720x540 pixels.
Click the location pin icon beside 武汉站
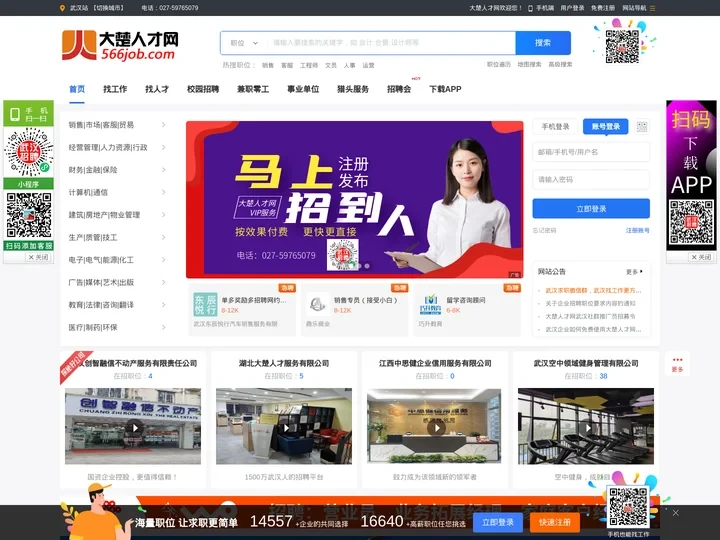click(x=62, y=8)
